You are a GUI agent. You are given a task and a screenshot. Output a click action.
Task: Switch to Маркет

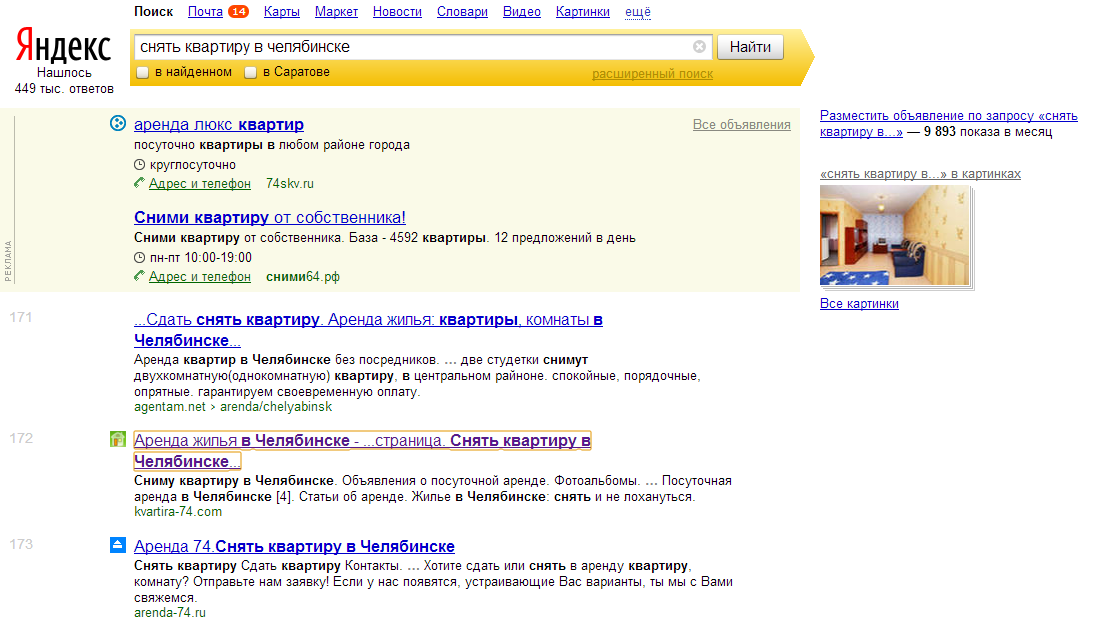[336, 11]
